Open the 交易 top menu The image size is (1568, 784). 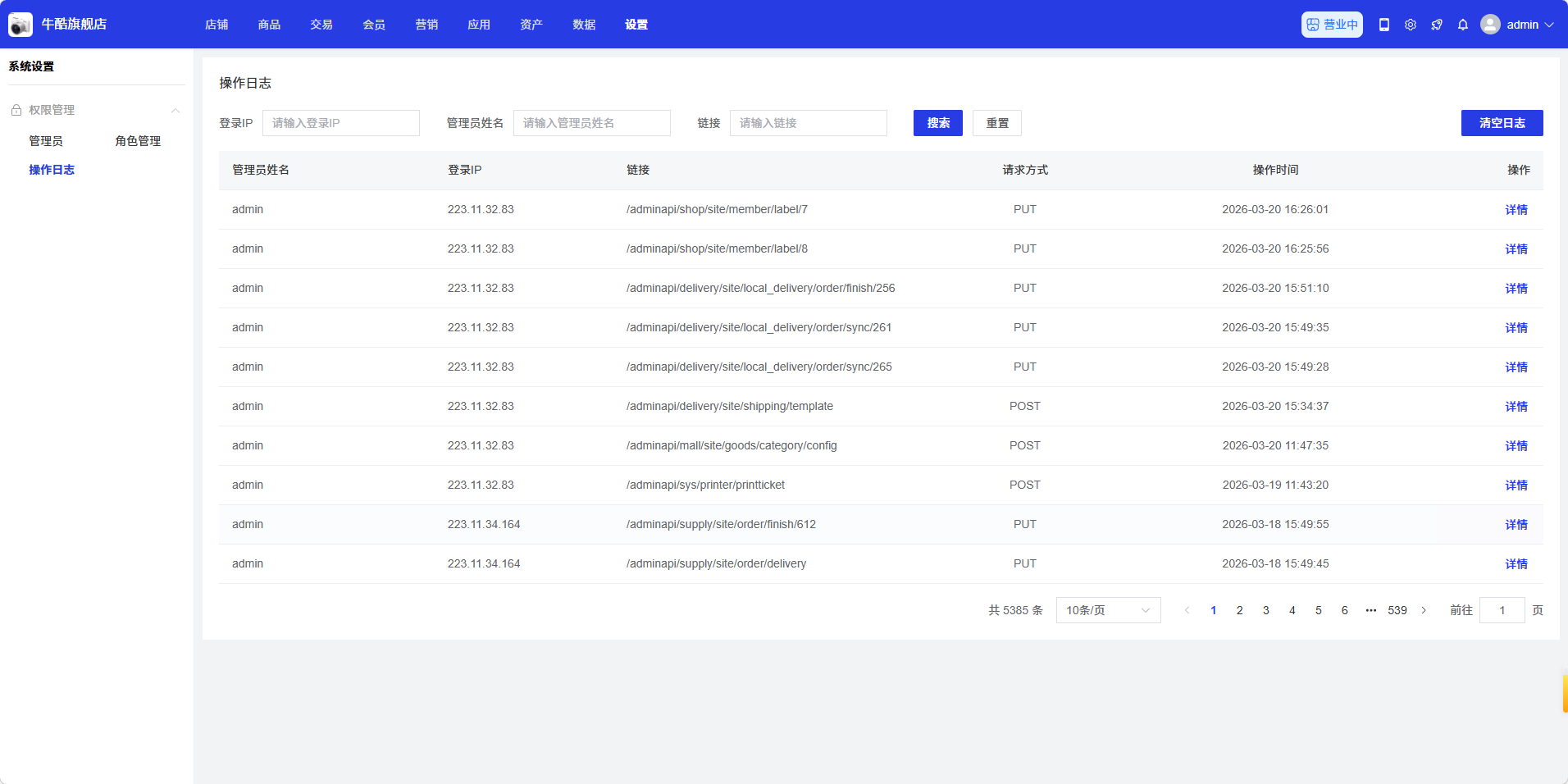[321, 25]
